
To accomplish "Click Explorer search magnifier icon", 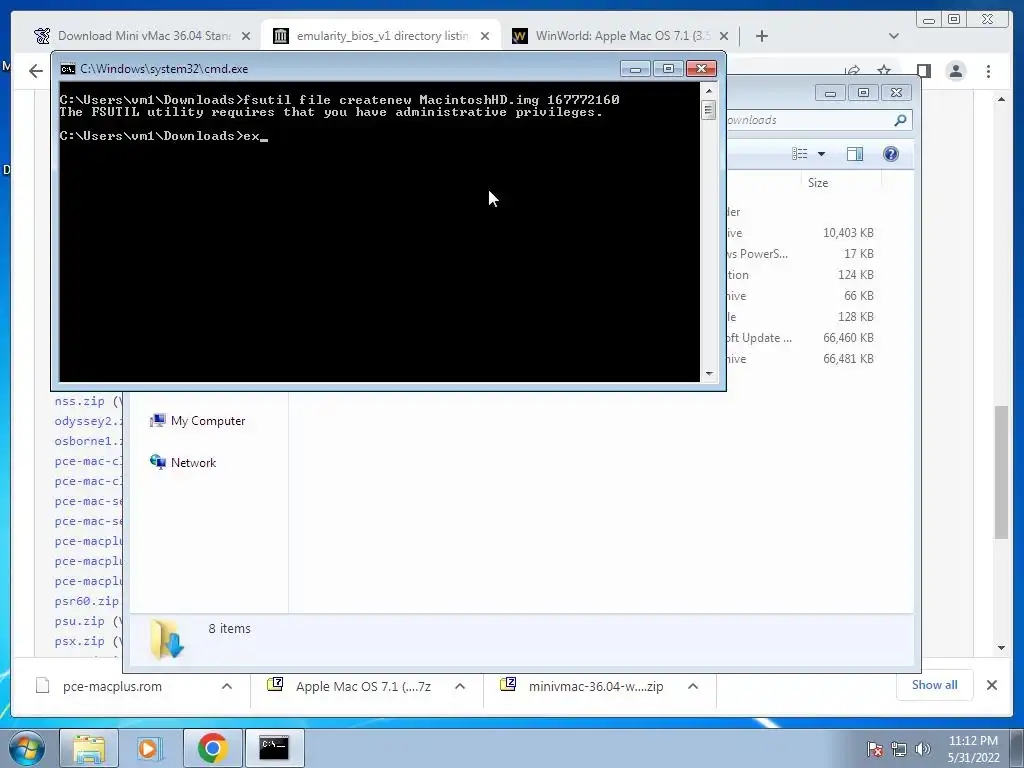I will (x=901, y=120).
